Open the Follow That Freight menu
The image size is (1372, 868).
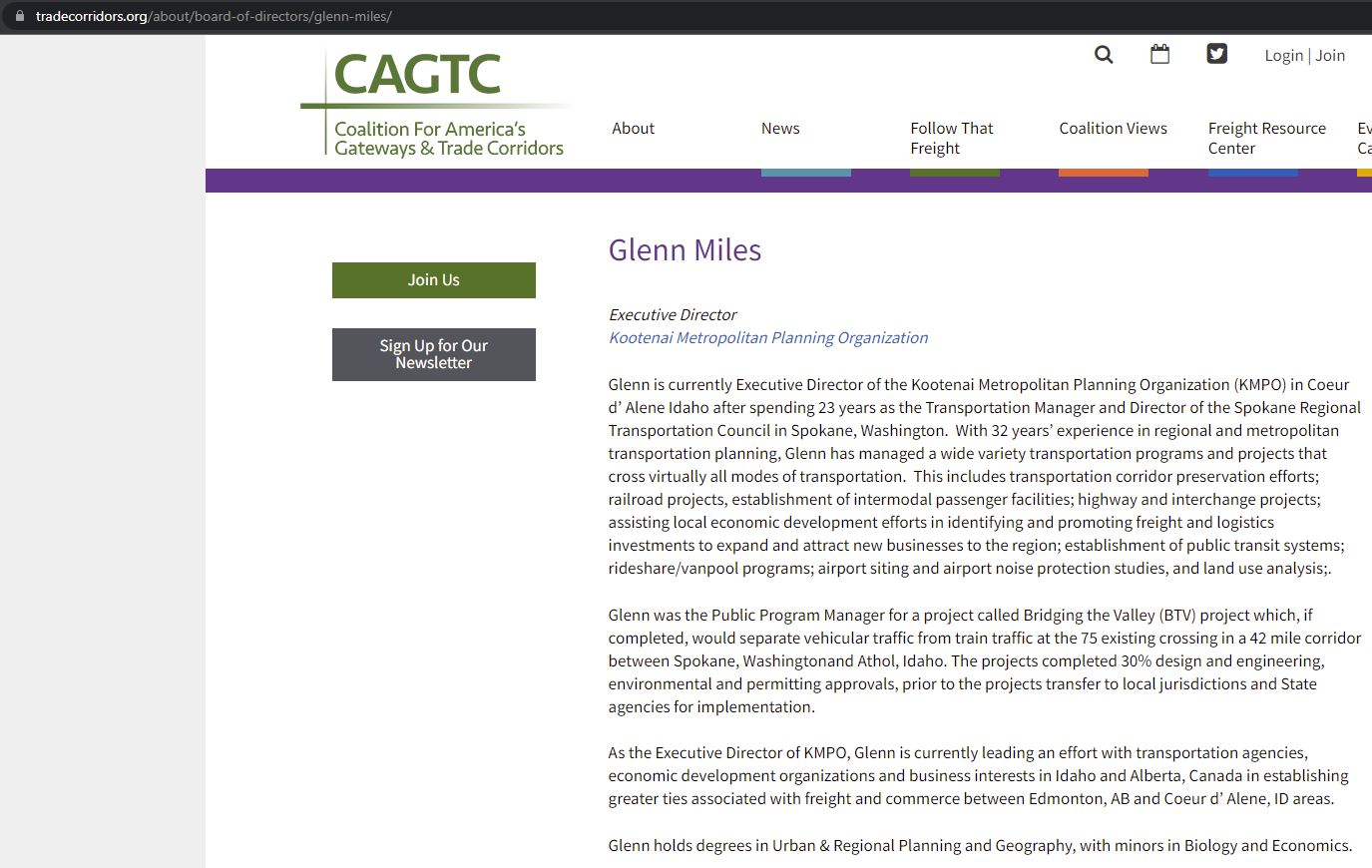point(952,138)
